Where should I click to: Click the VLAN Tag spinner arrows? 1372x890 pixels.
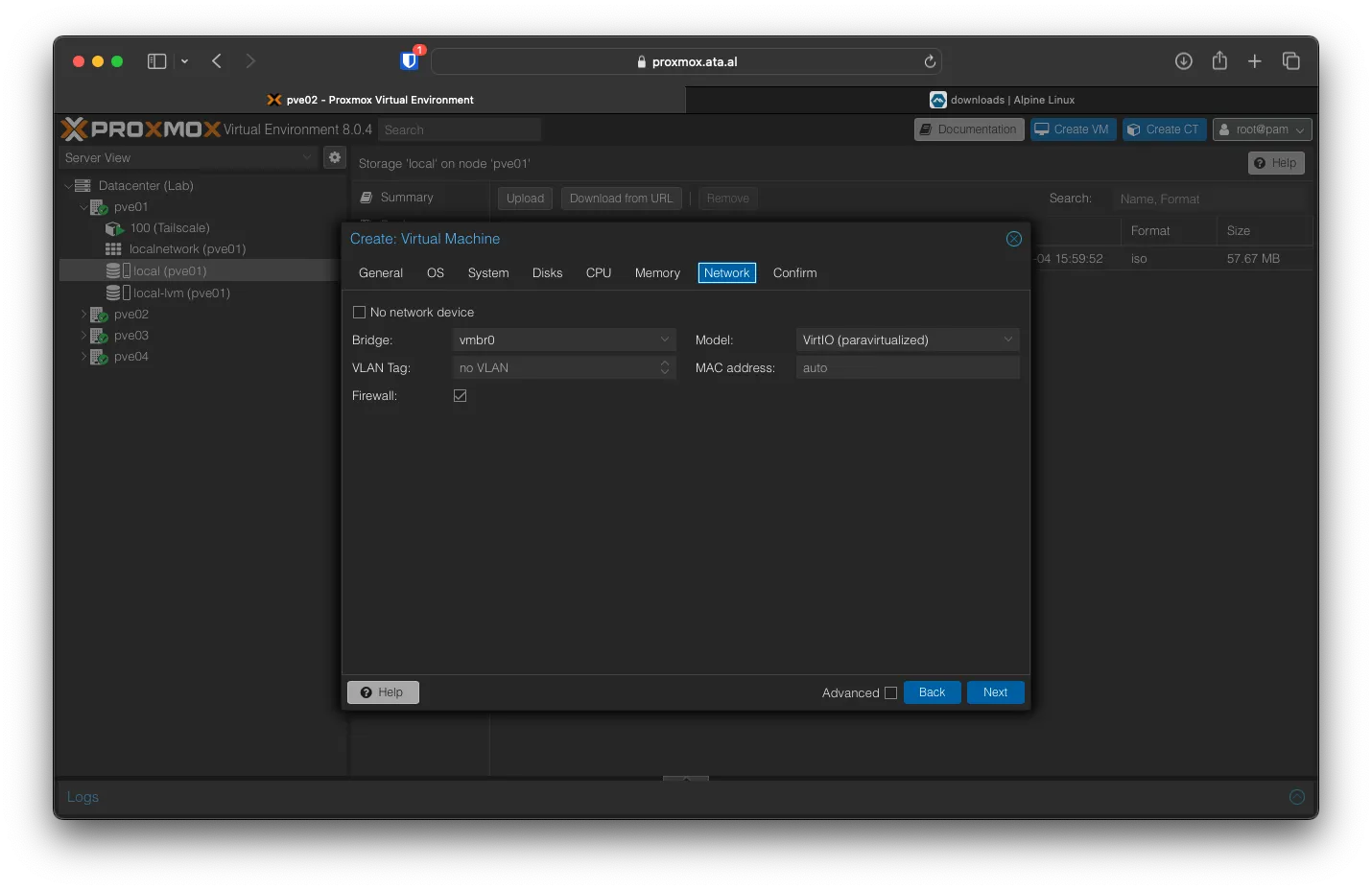[x=665, y=367]
